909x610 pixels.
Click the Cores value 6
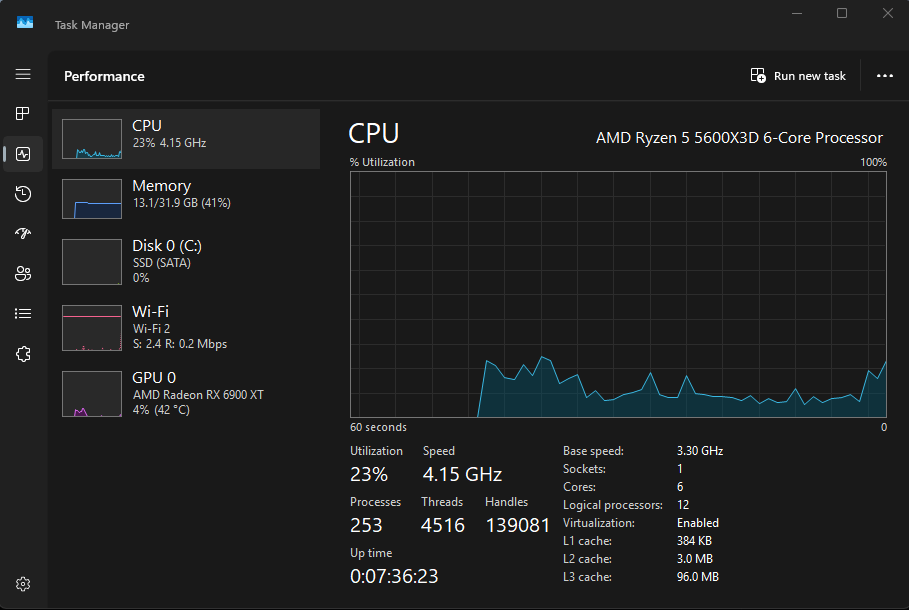[680, 487]
